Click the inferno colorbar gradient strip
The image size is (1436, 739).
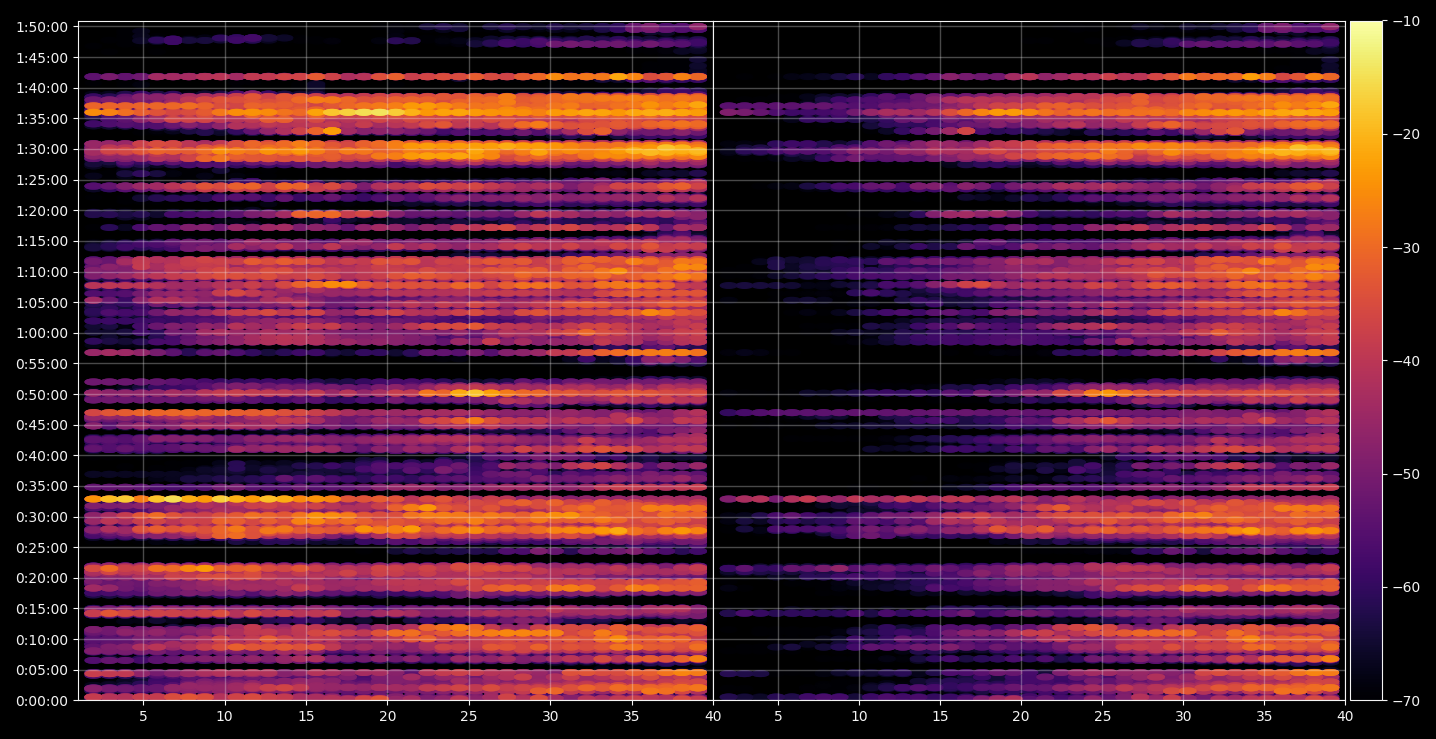click(x=1366, y=361)
